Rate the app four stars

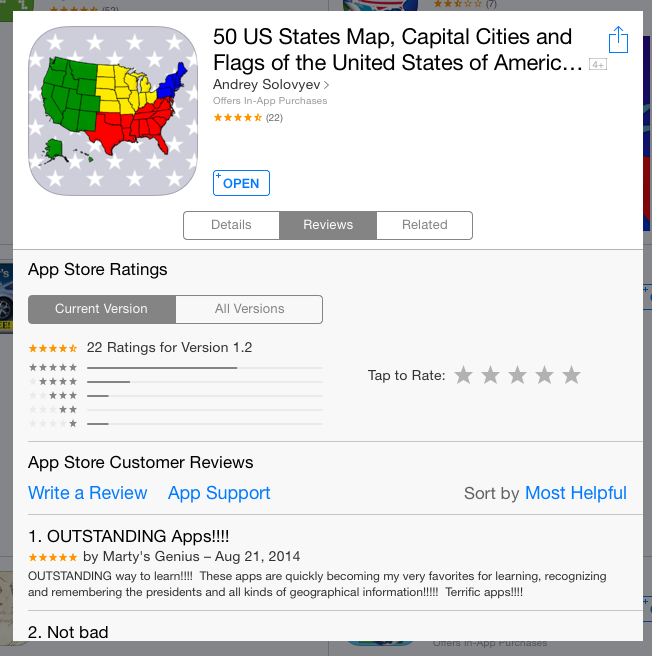coord(544,375)
